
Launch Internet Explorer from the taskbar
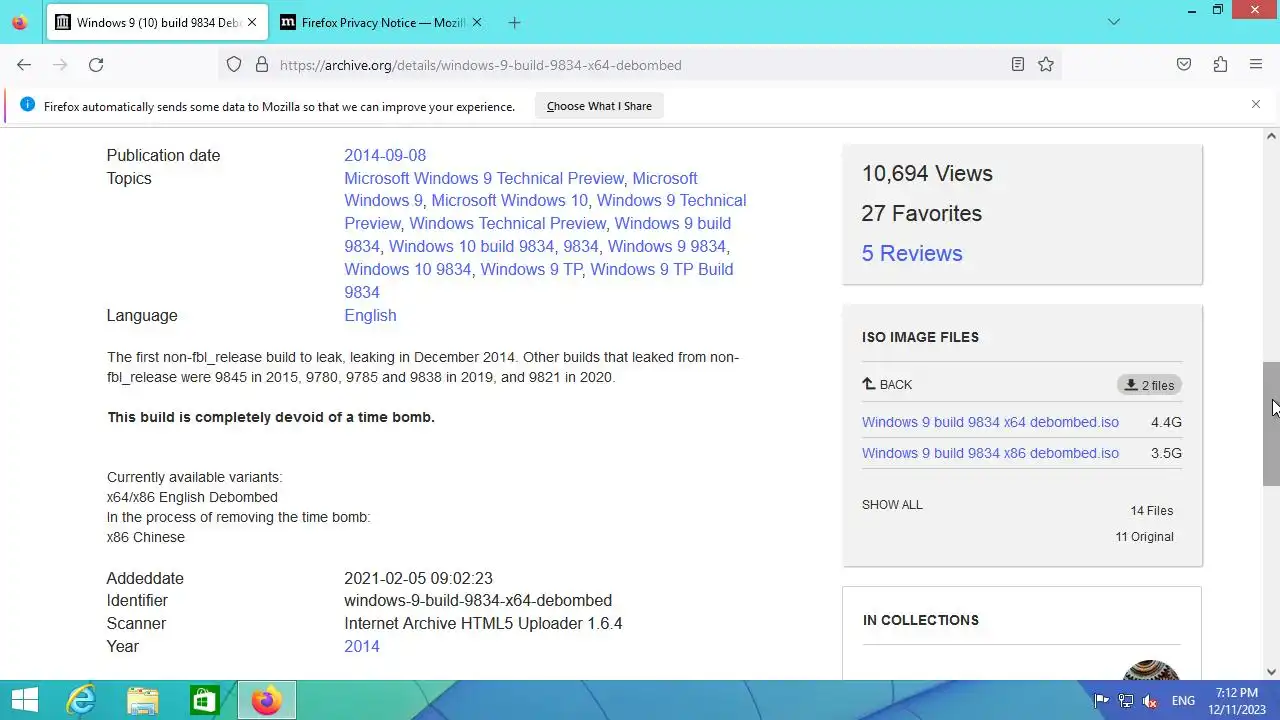pyautogui.click(x=81, y=700)
